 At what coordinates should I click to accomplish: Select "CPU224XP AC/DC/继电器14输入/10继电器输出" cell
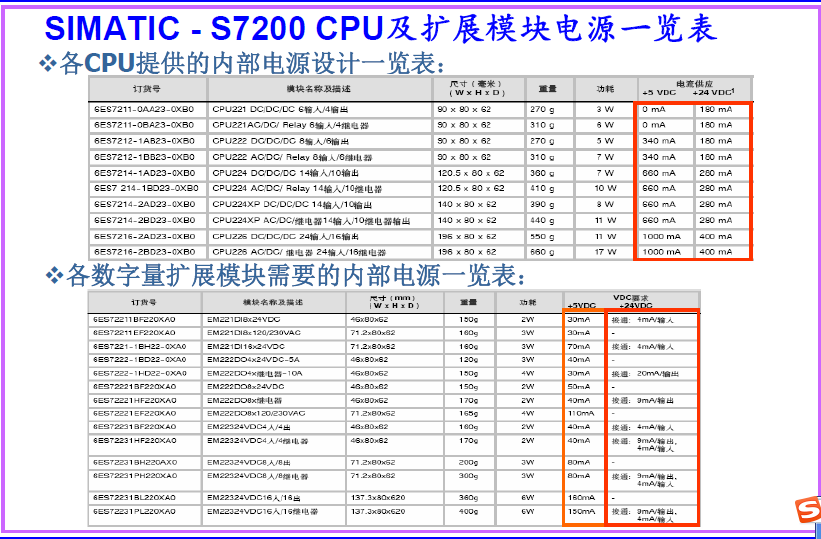(311, 221)
